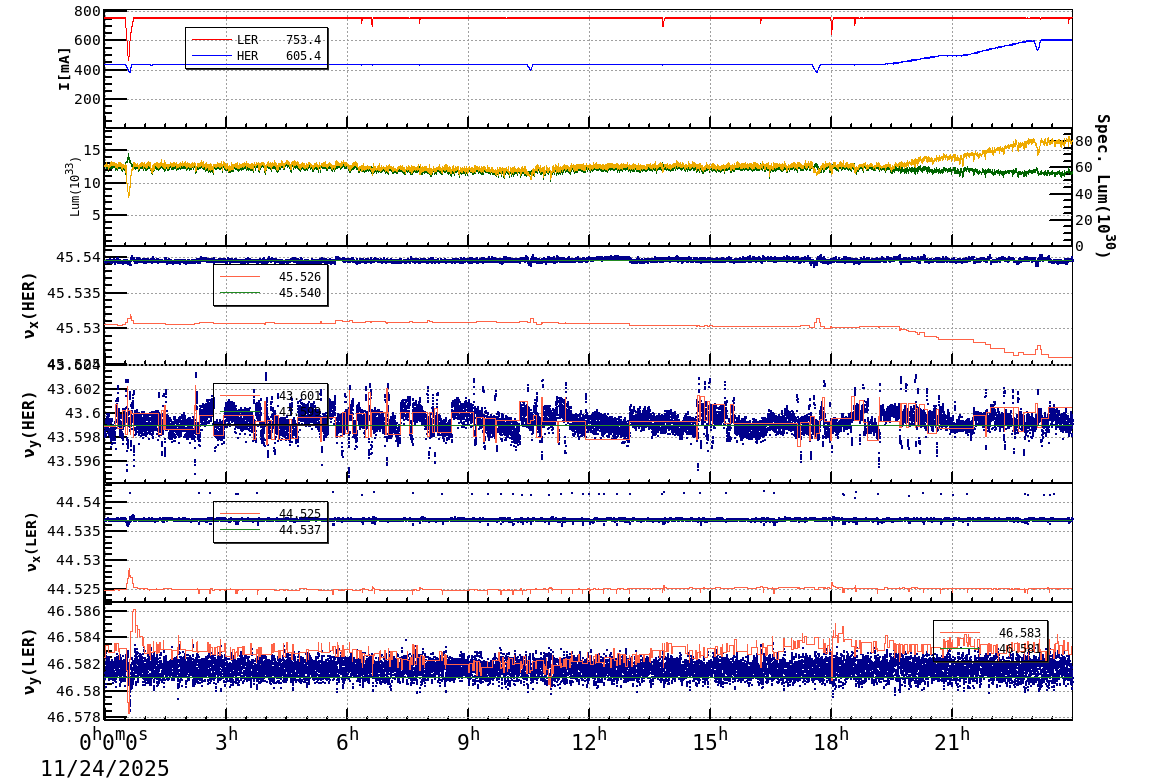
Task: Click the 44.53 tick label
Action: point(78,561)
